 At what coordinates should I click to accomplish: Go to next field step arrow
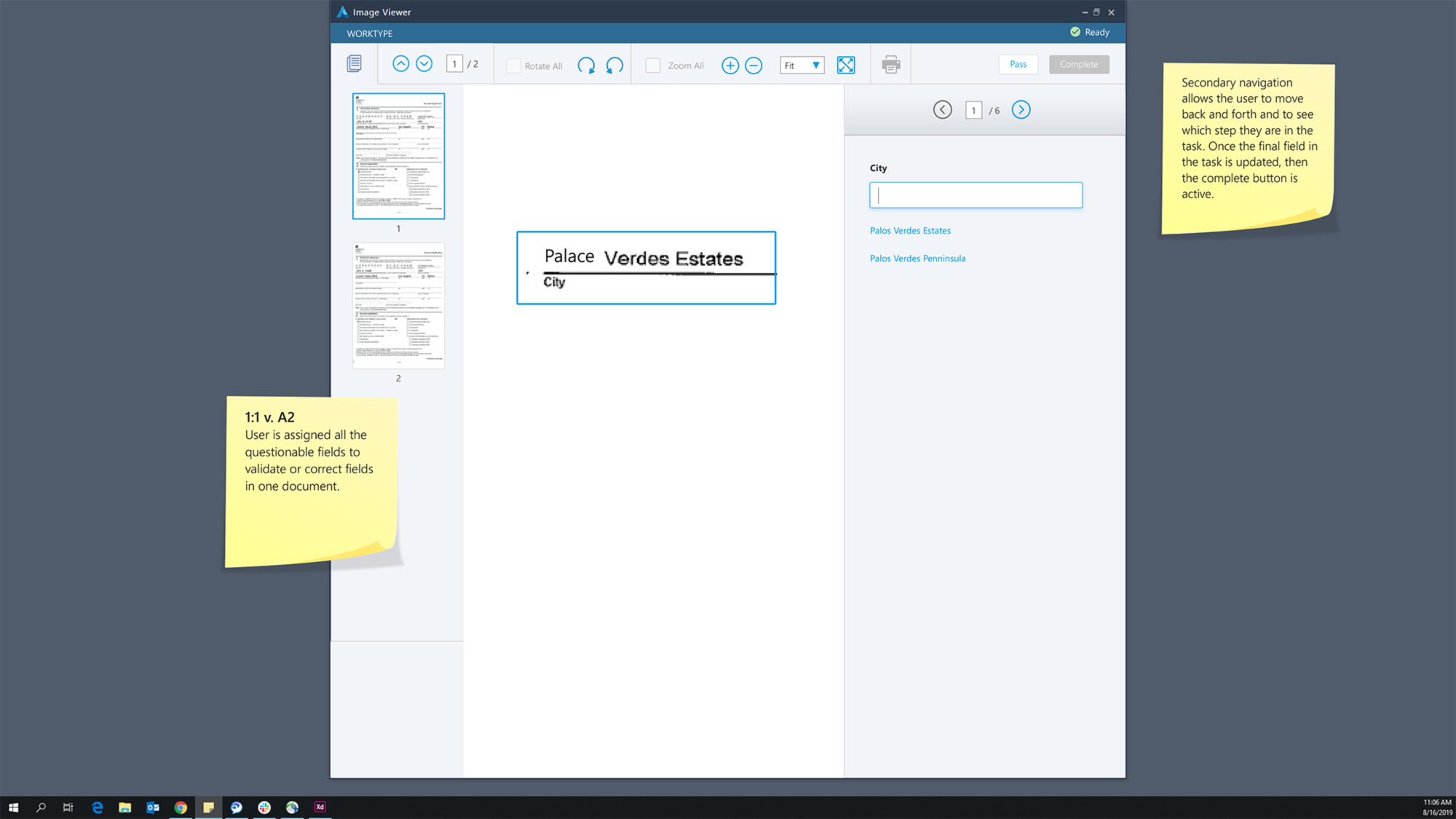(x=1021, y=110)
